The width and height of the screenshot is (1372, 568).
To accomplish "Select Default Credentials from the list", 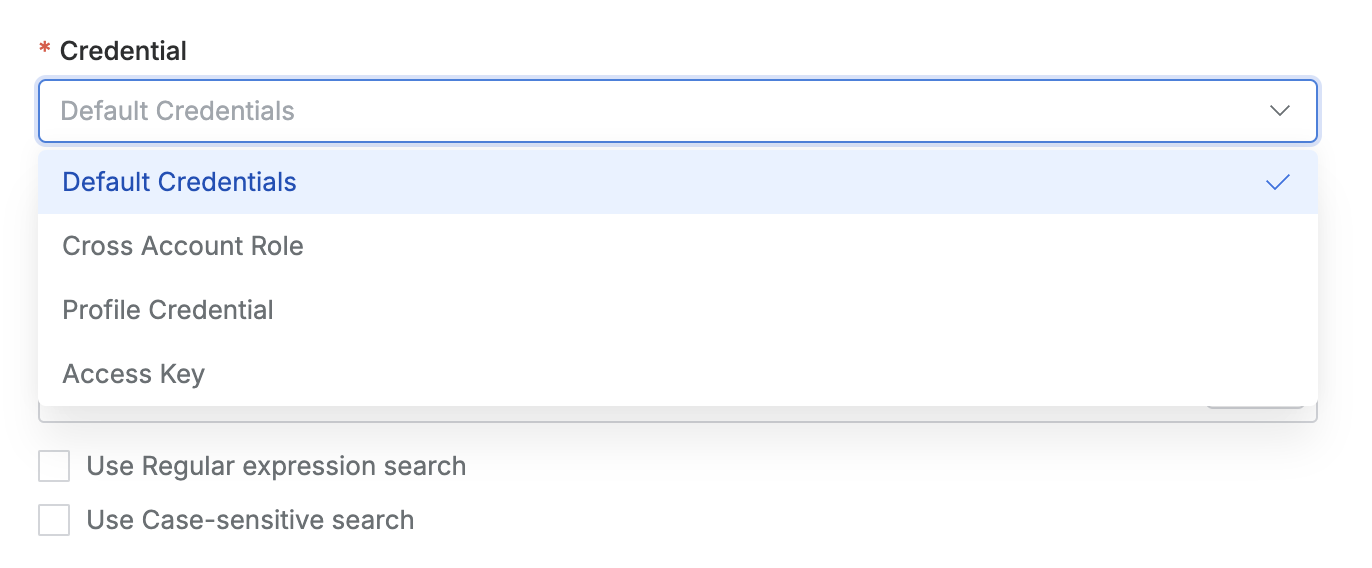I will pyautogui.click(x=180, y=182).
